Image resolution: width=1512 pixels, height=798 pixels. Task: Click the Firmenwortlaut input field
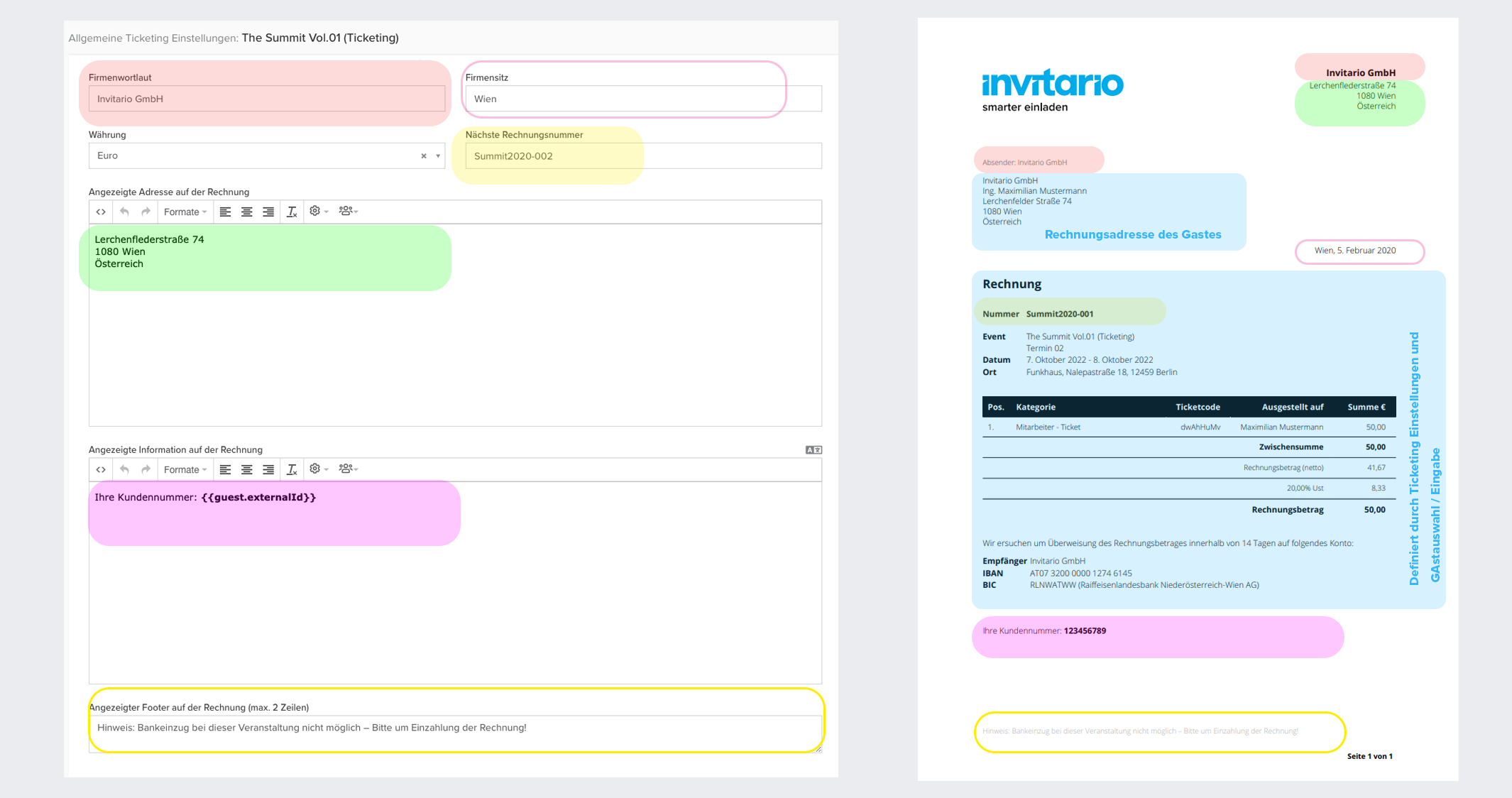click(266, 99)
